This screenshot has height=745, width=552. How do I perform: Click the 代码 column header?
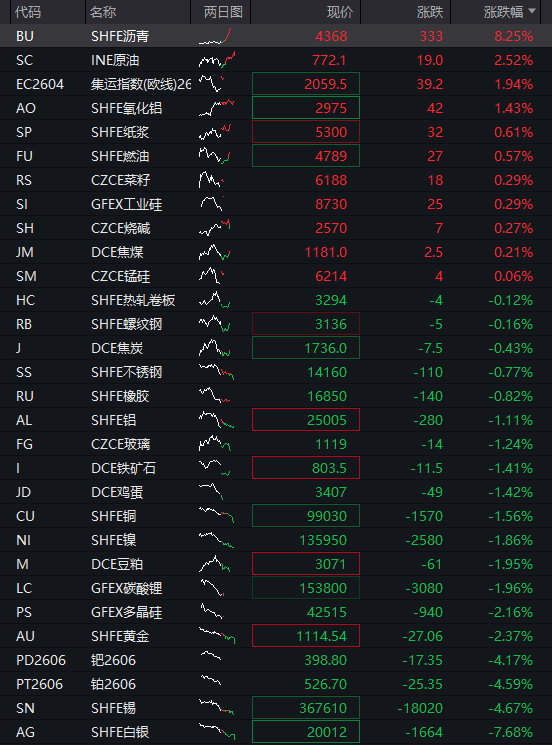[28, 12]
